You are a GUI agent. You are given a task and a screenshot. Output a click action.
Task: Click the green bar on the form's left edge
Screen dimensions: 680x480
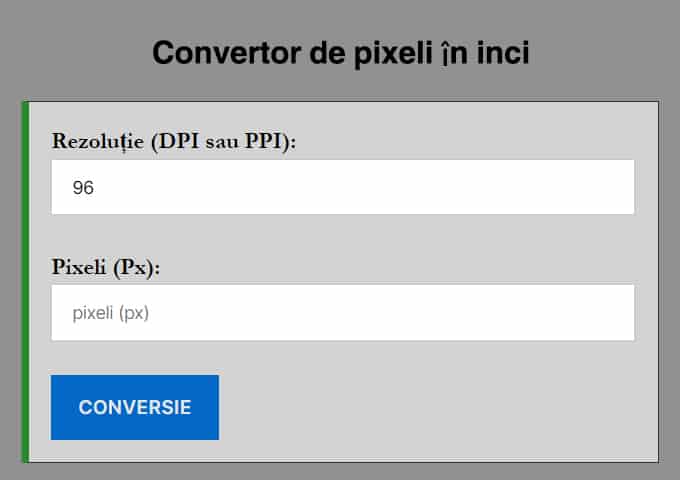tap(24, 282)
